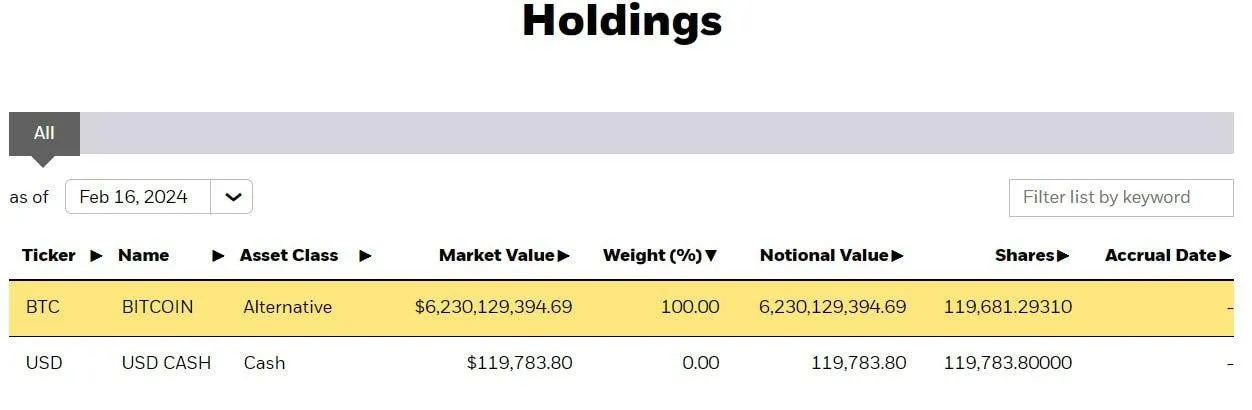Click the Market Value column header
The height and width of the screenshot is (410, 1252).
(x=497, y=256)
